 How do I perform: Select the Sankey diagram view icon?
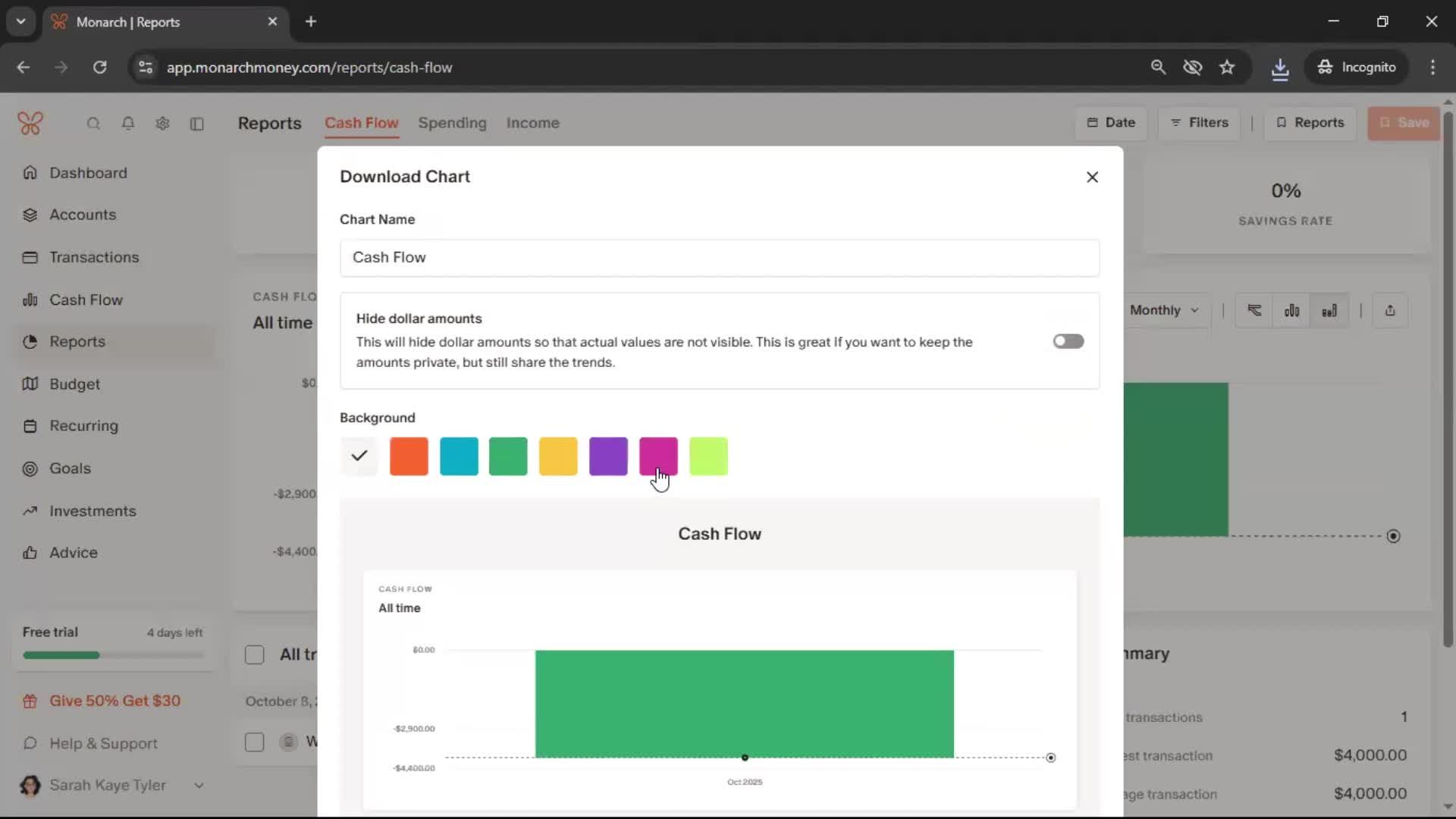(x=1254, y=310)
